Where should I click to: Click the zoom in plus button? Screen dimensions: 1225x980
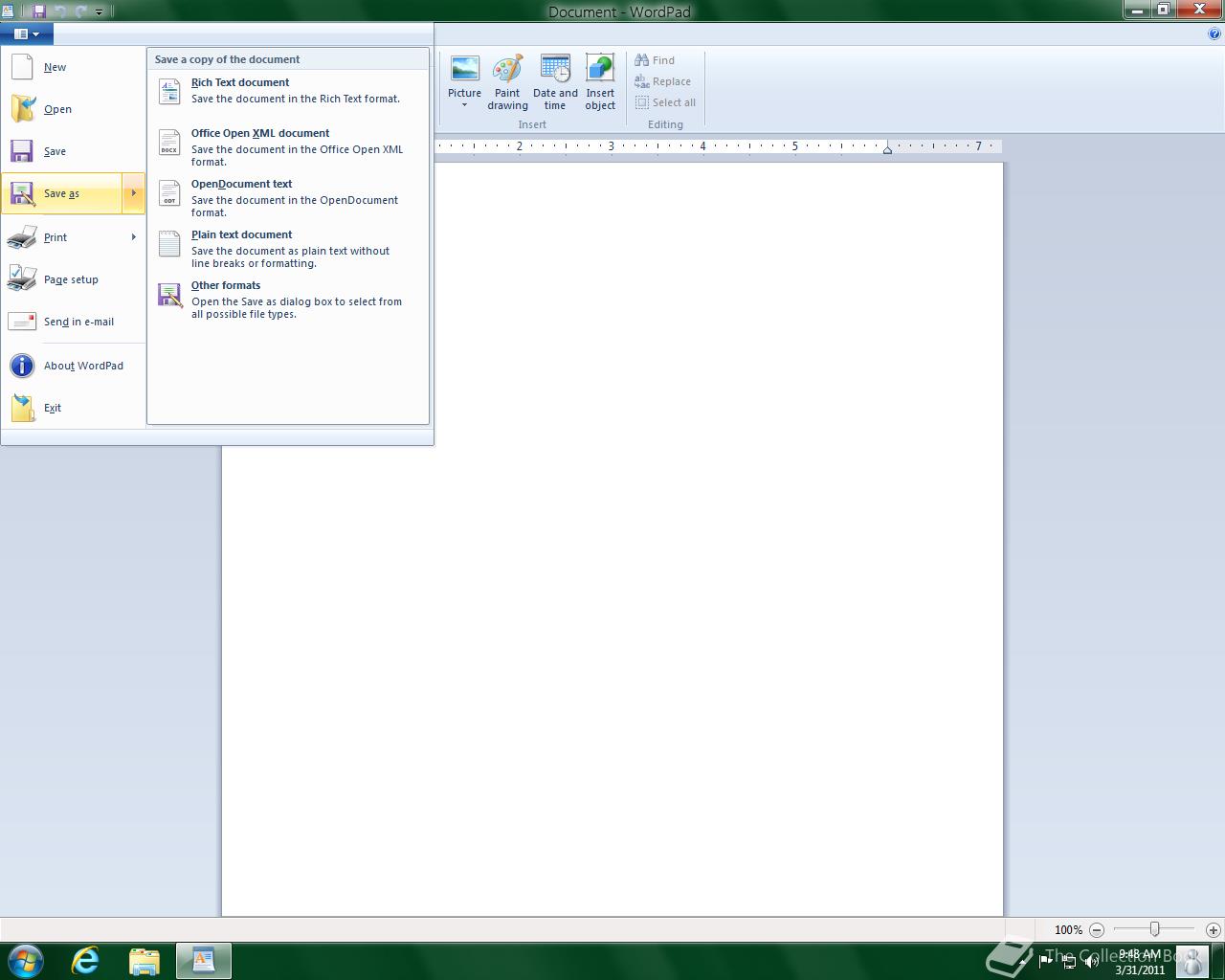point(1214,929)
